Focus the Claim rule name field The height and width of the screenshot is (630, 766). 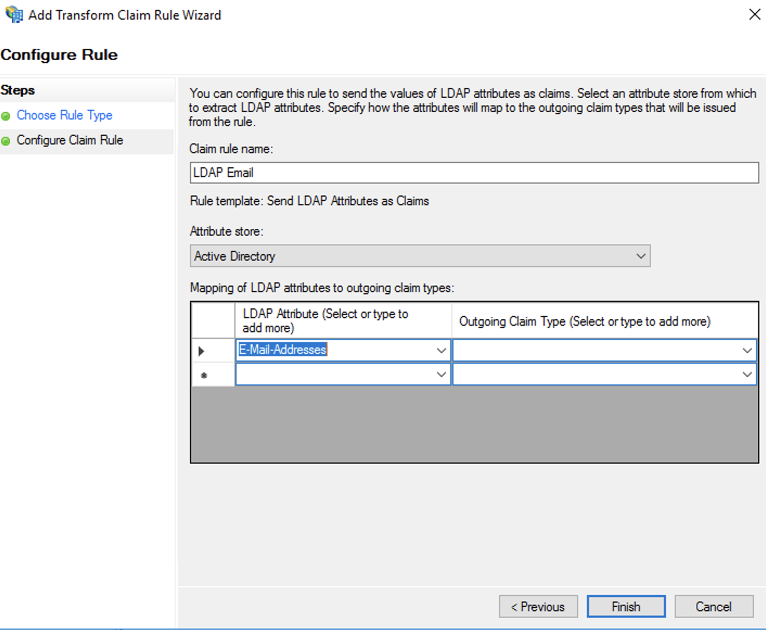click(x=474, y=173)
